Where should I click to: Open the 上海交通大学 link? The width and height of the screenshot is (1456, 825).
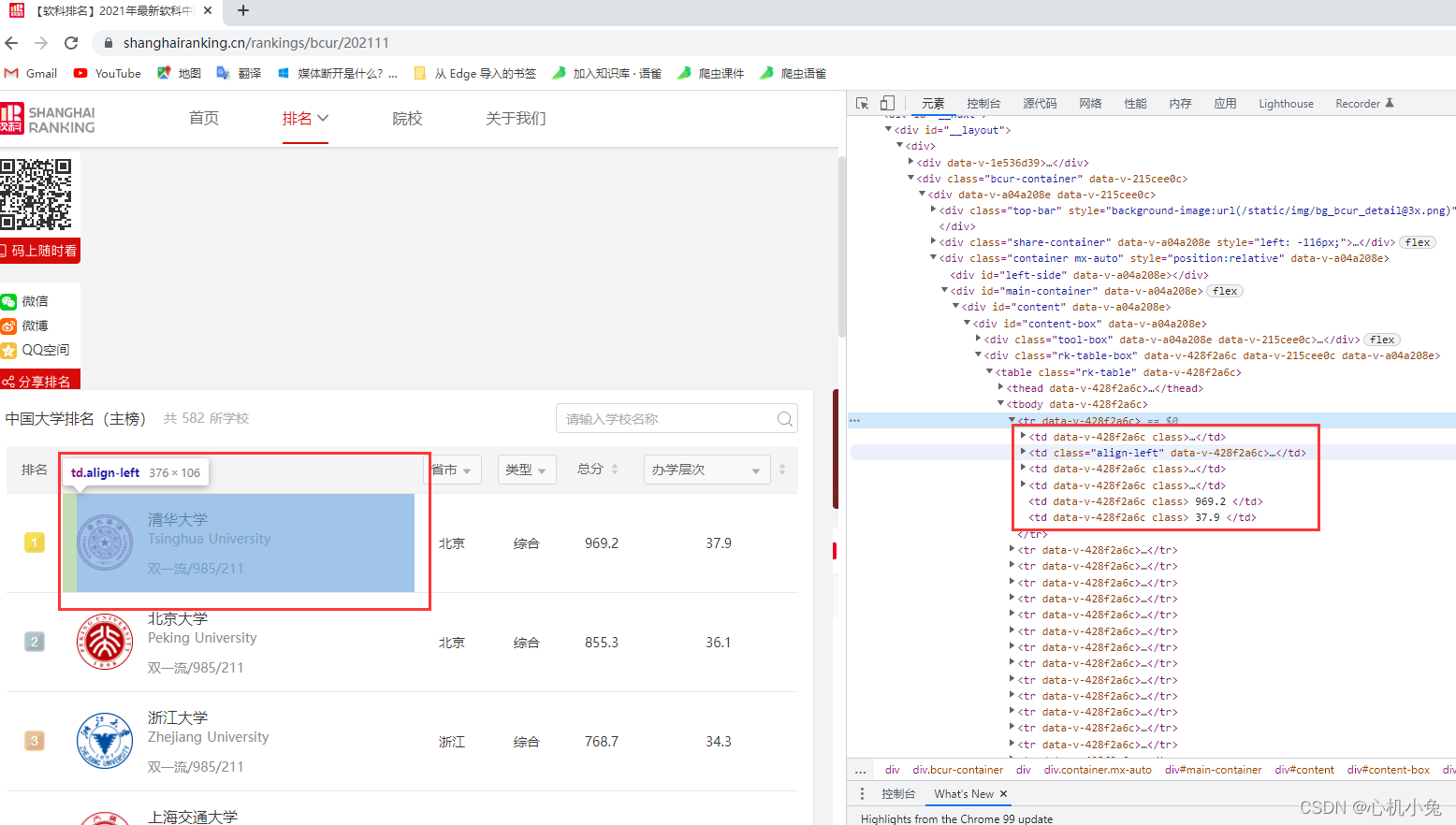coord(193,817)
